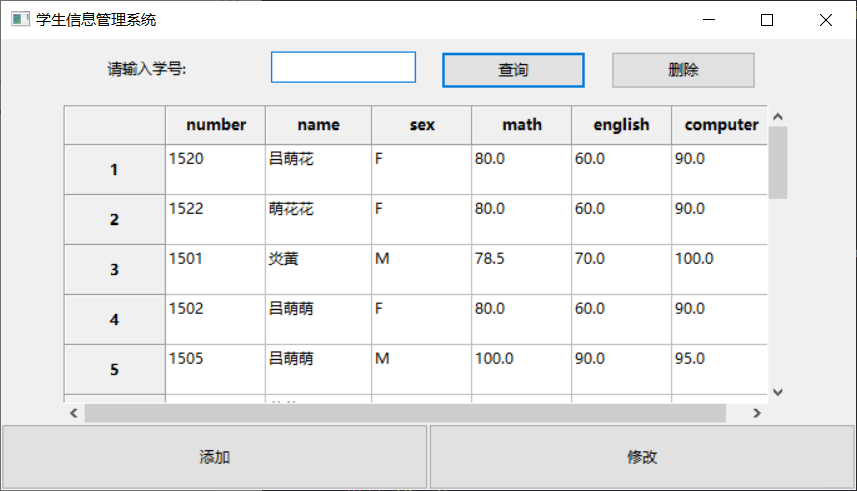This screenshot has height=491, width=857.
Task: Select row header 4
Action: [115, 320]
